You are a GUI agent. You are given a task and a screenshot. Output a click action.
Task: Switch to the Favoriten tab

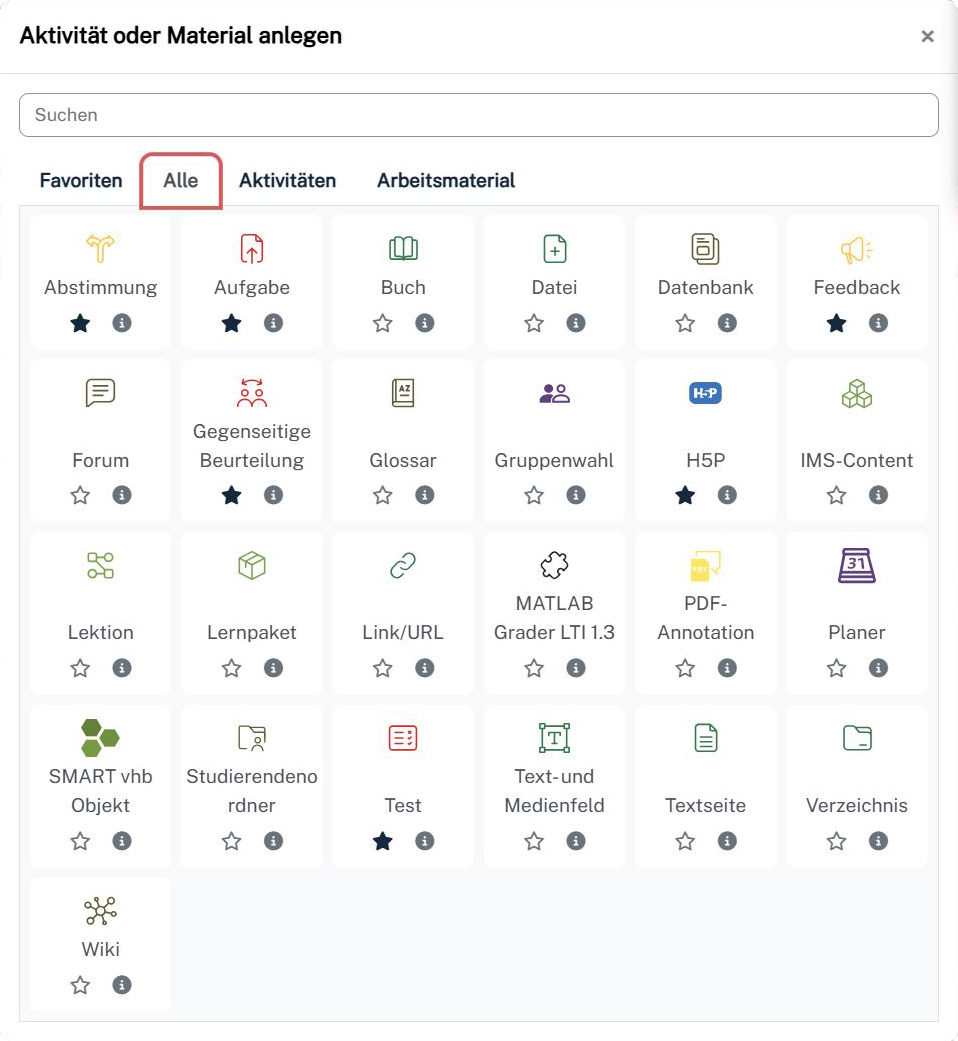tap(81, 181)
